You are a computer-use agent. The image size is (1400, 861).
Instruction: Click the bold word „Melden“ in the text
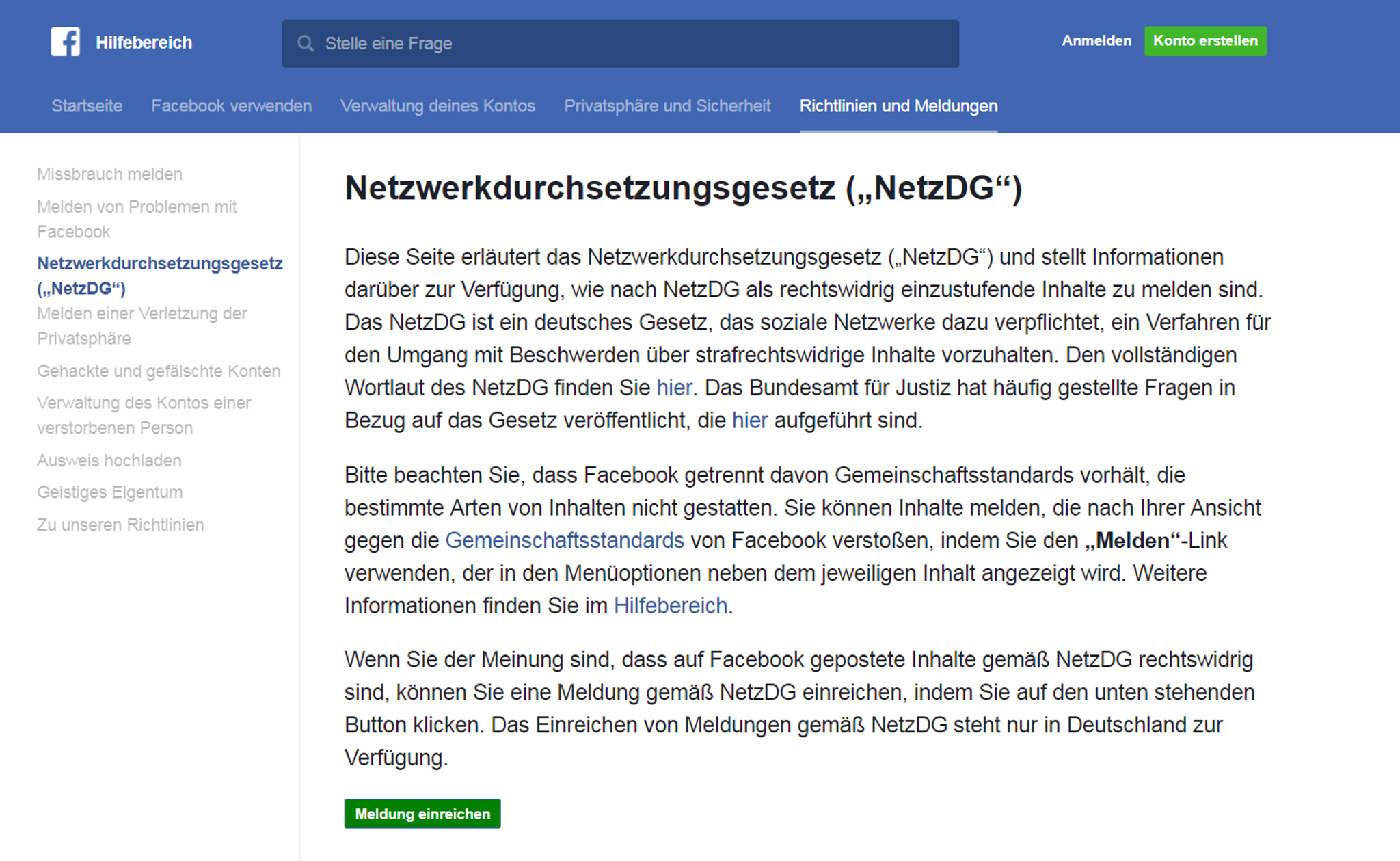[x=1133, y=540]
